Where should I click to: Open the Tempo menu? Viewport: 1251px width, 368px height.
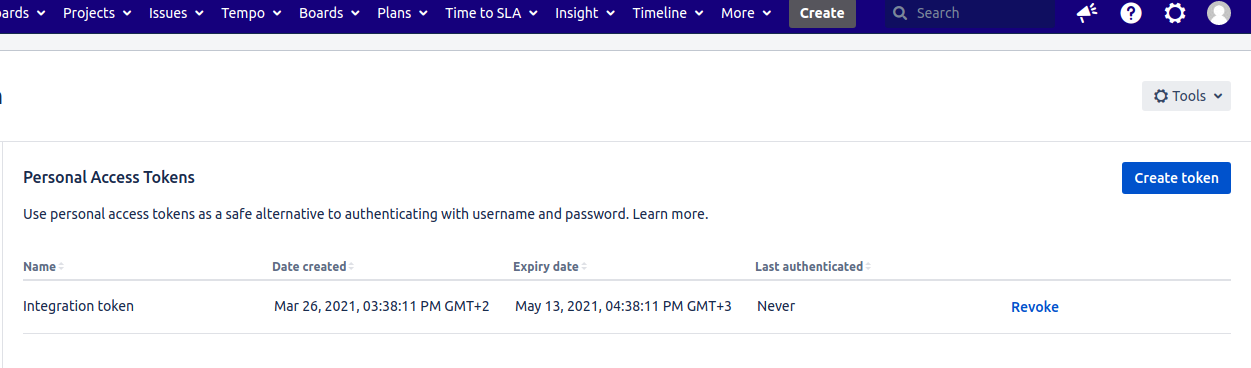[x=251, y=13]
